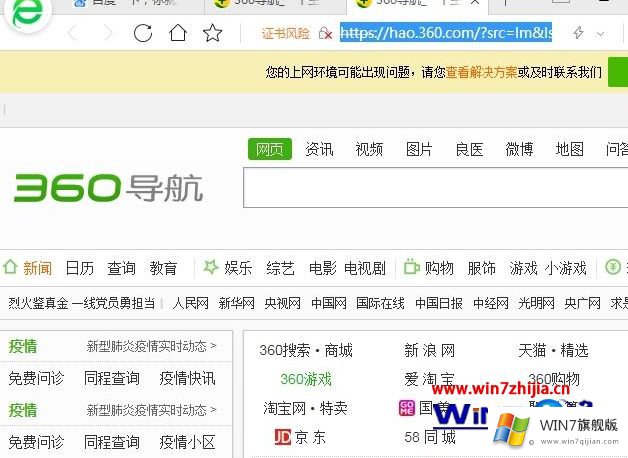Reload the page with the refresh icon
This screenshot has height=458, width=628.
click(143, 33)
